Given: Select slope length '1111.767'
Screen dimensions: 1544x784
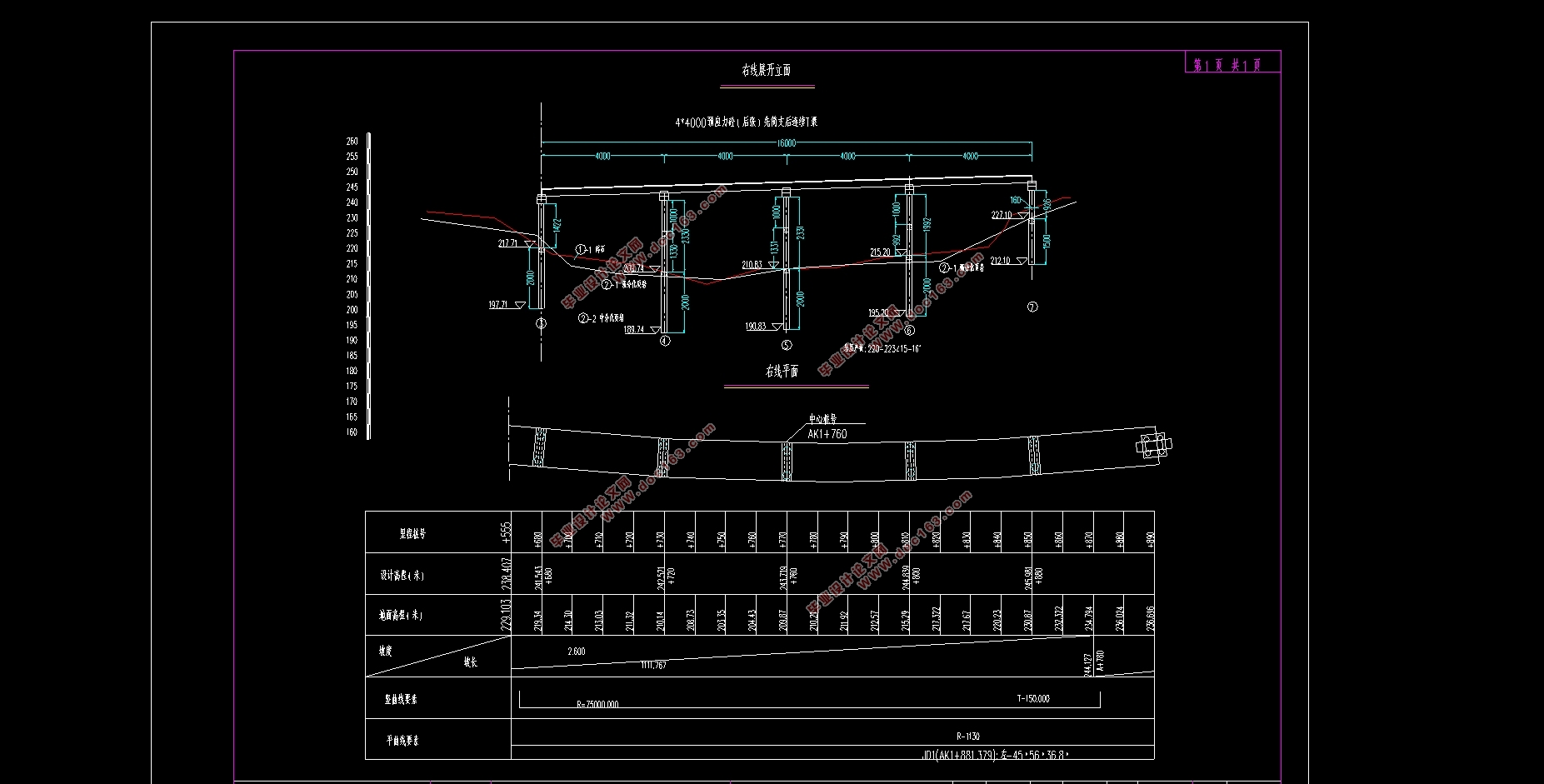Looking at the screenshot, I should (653, 665).
